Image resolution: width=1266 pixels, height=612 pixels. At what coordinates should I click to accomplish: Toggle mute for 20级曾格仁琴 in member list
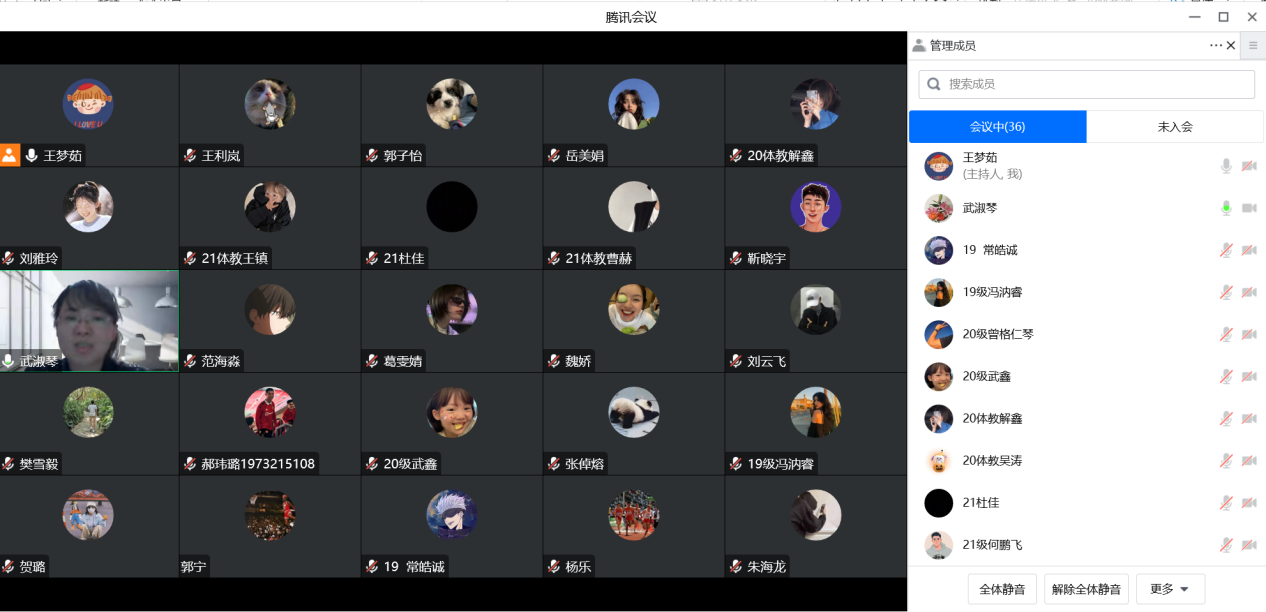(x=1226, y=334)
